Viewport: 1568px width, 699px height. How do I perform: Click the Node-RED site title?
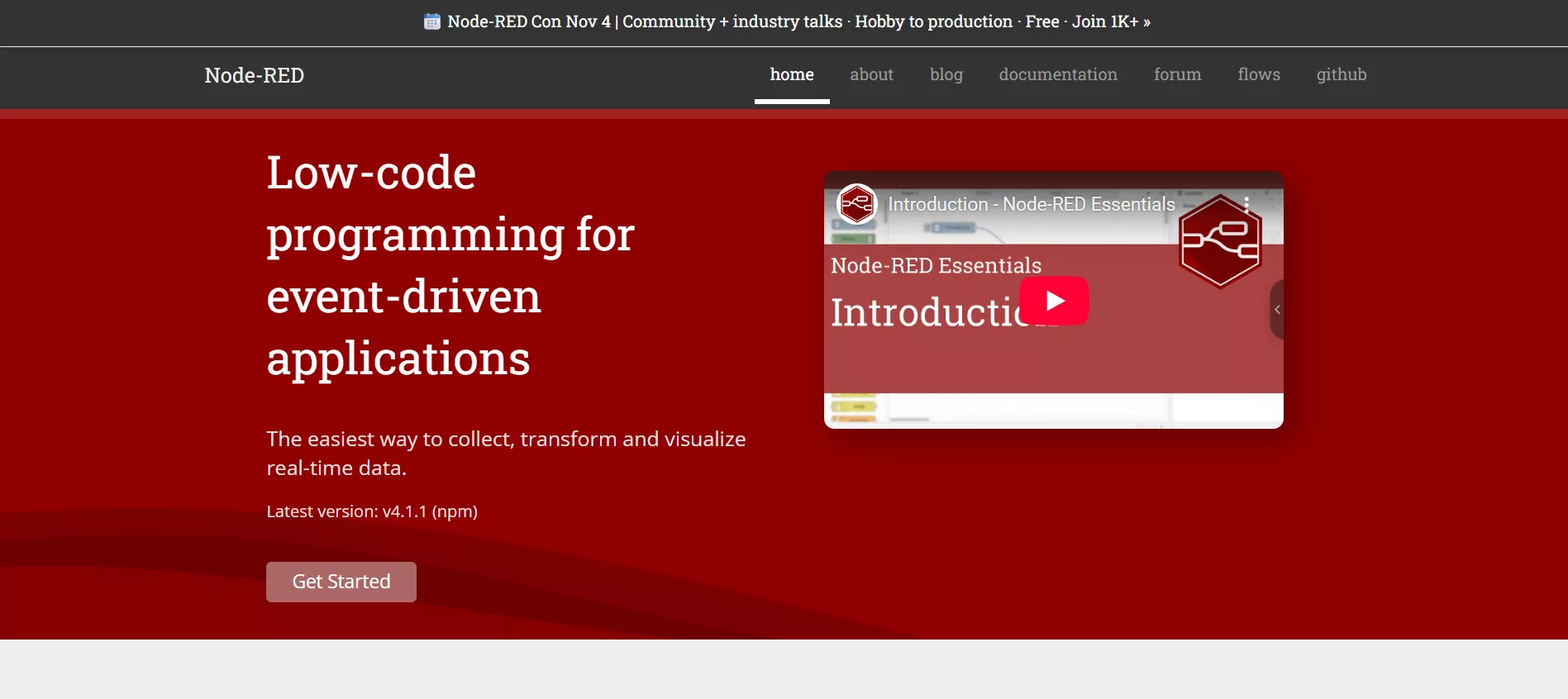click(x=255, y=75)
